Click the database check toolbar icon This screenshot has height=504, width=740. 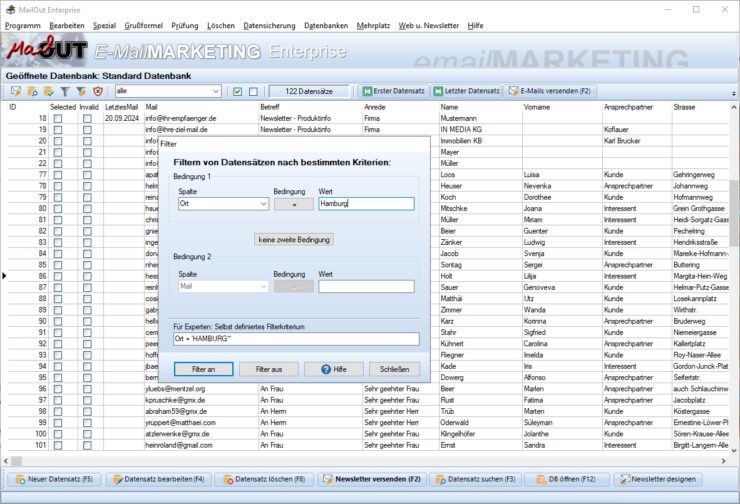(49, 91)
